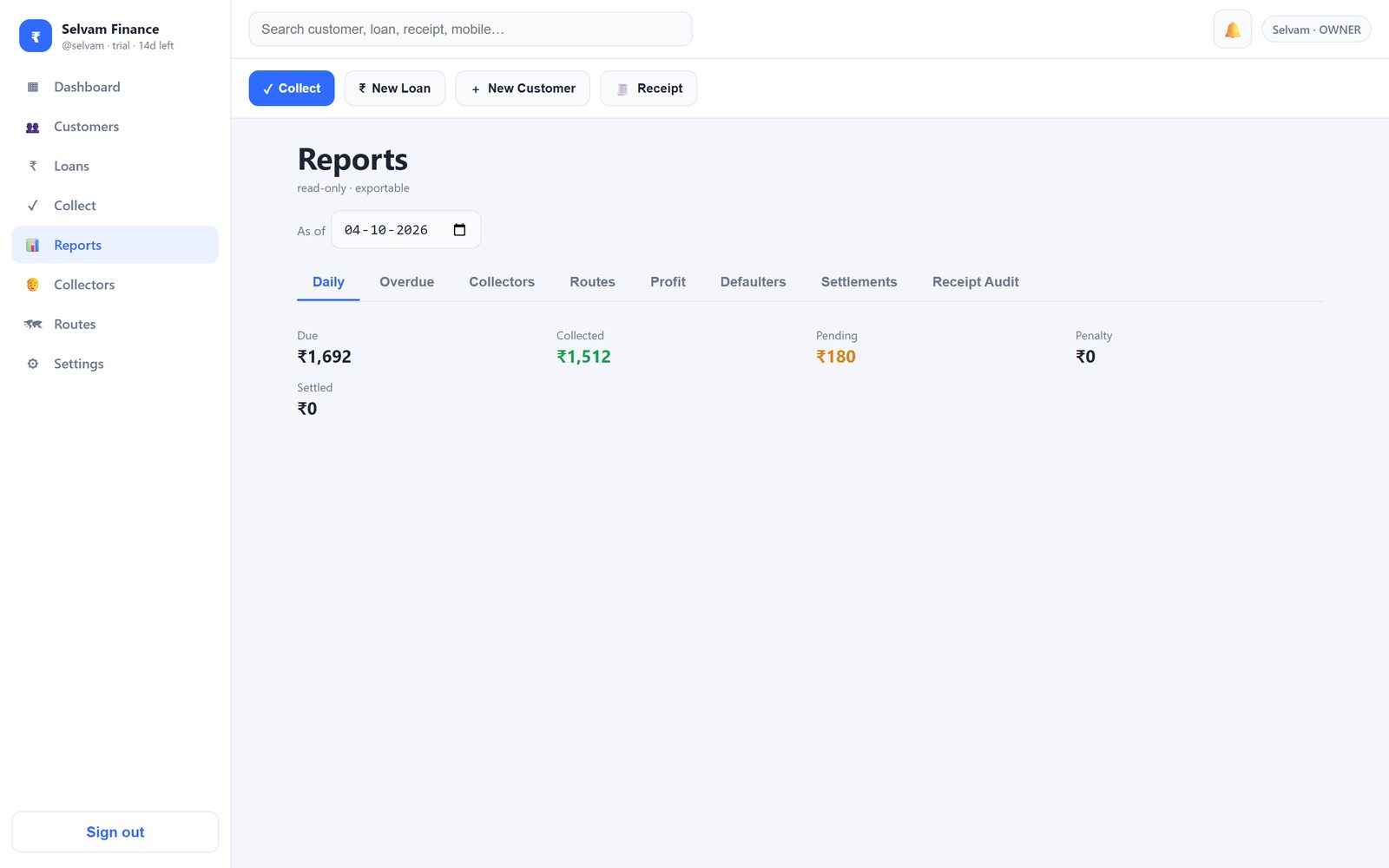Viewport: 1389px width, 868px height.
Task: Select the Defaulters report tab
Action: (753, 282)
